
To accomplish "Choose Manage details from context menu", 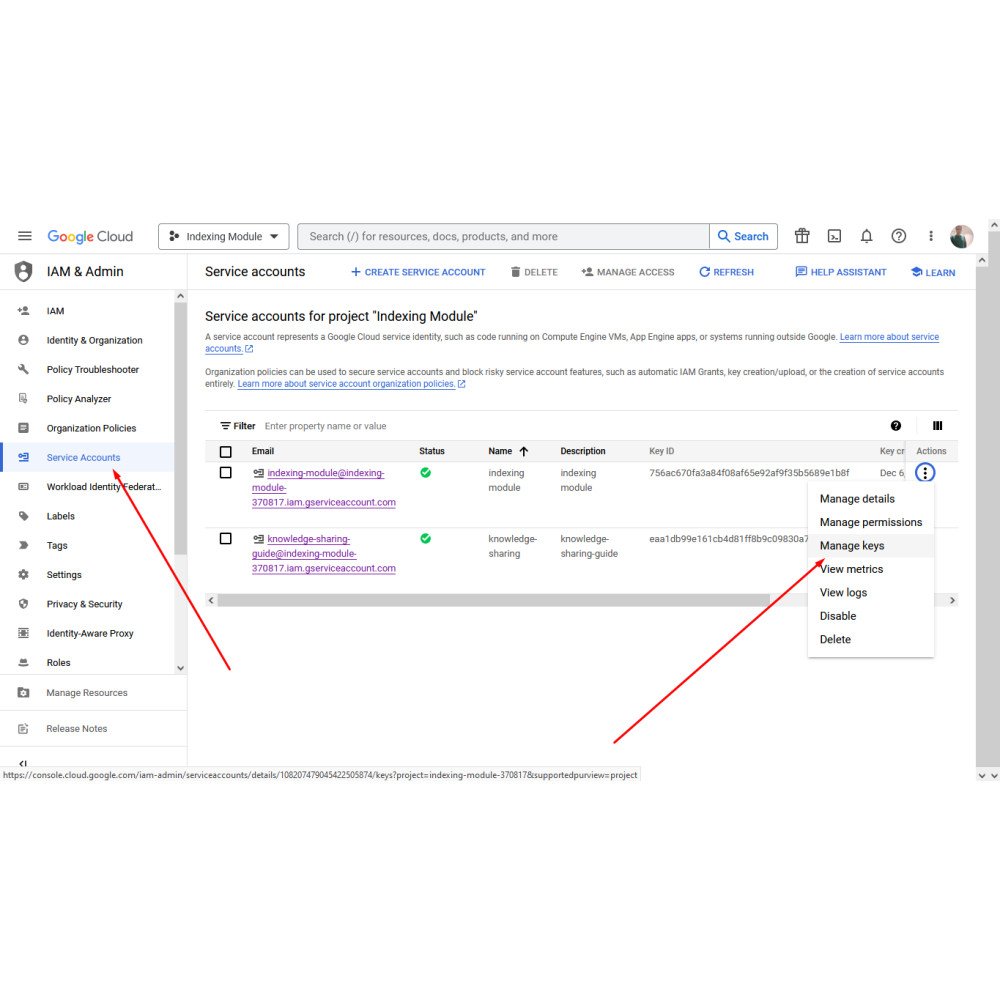I will pos(871,499).
